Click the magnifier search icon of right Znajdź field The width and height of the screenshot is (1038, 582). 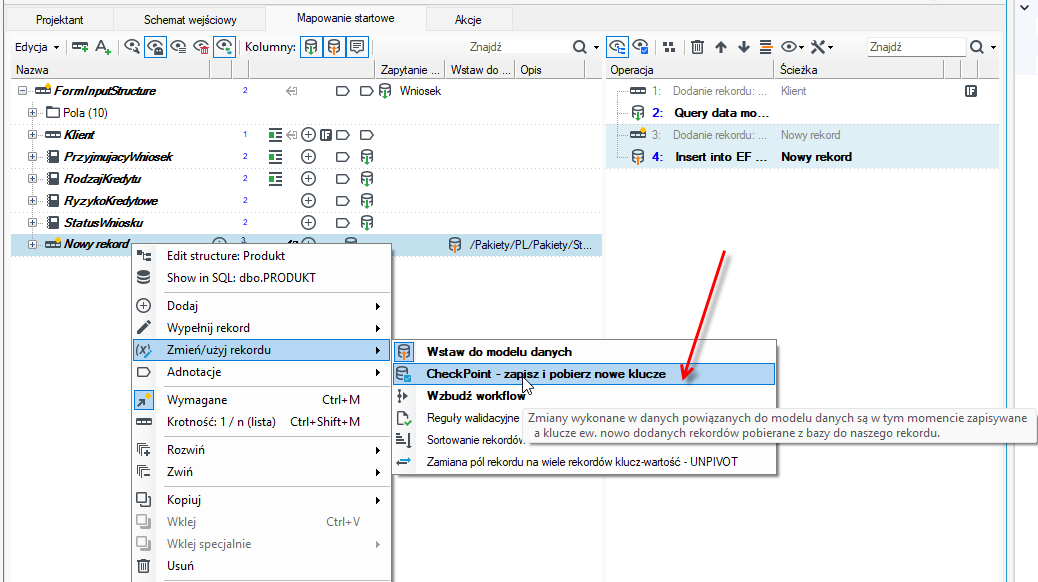point(977,47)
